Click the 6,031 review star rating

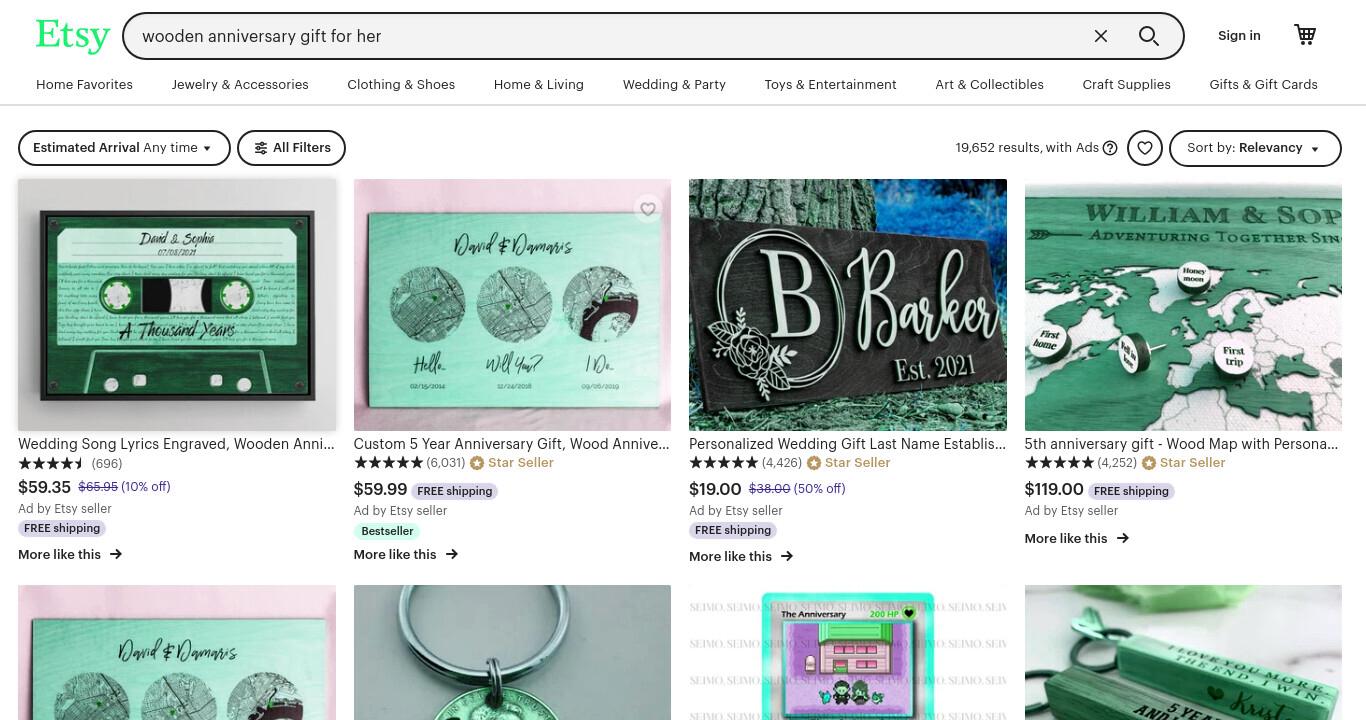(388, 463)
